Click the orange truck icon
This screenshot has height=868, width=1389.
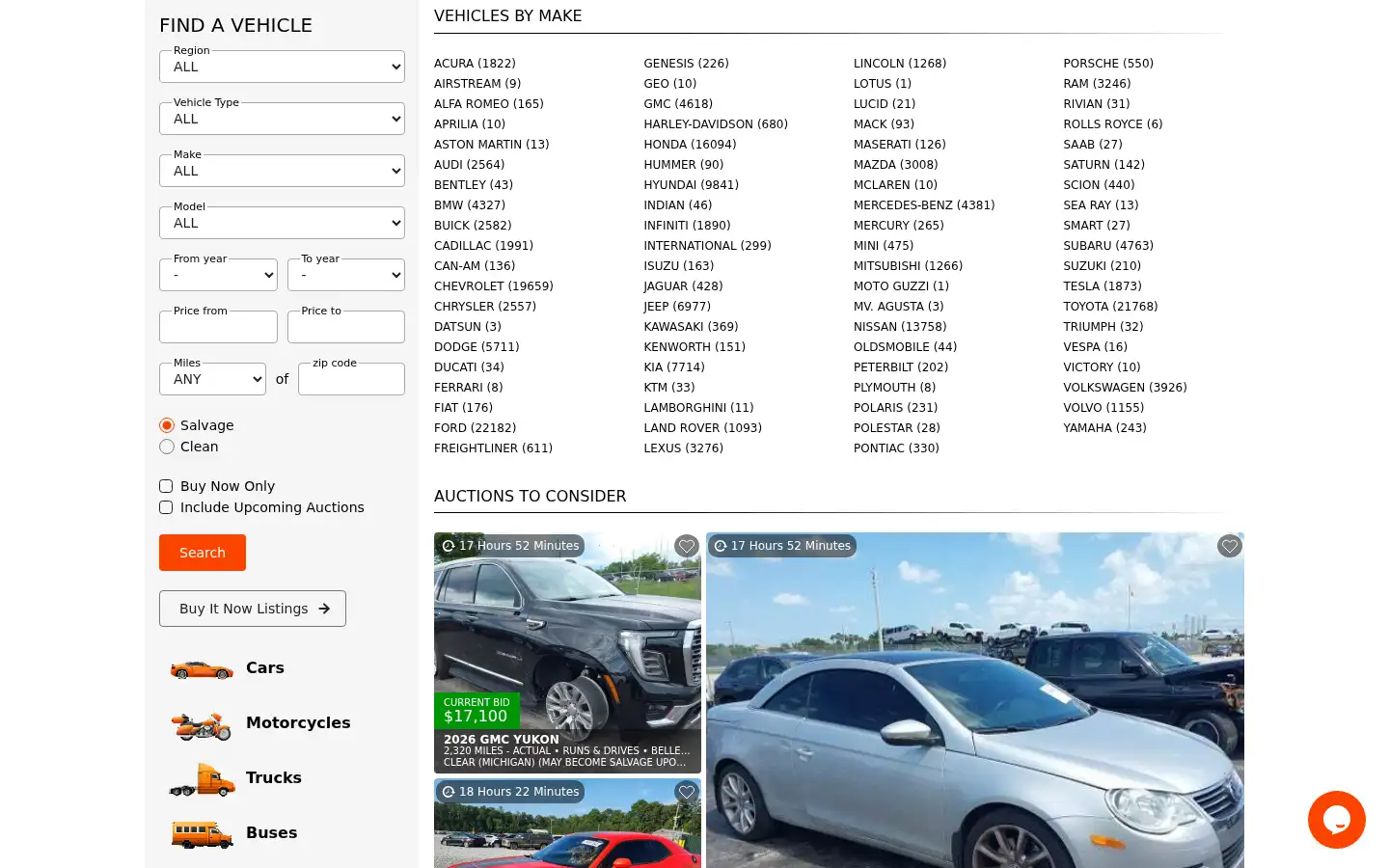202,779
